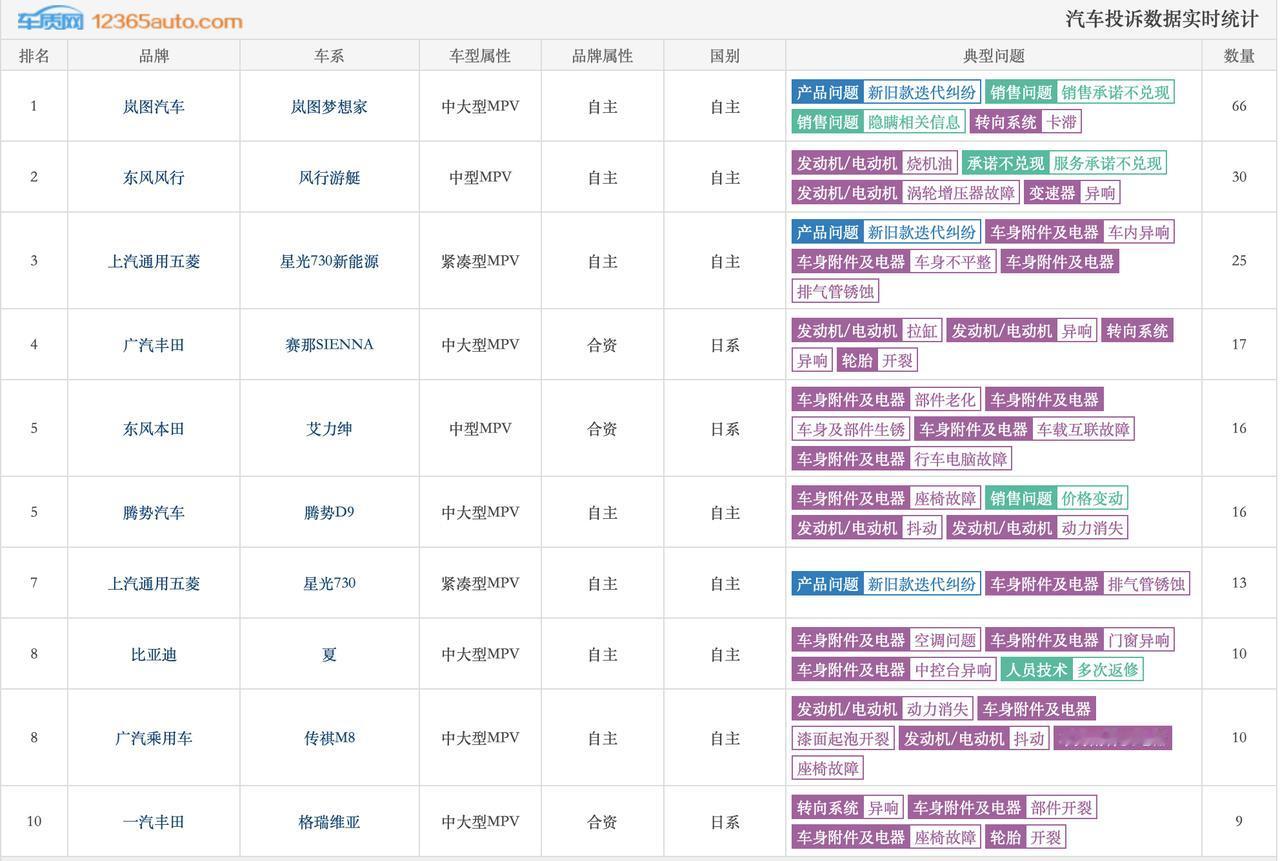Image resolution: width=1280 pixels, height=861 pixels.
Task: Open the 传祺M8 series link
Action: pyautogui.click(x=329, y=739)
